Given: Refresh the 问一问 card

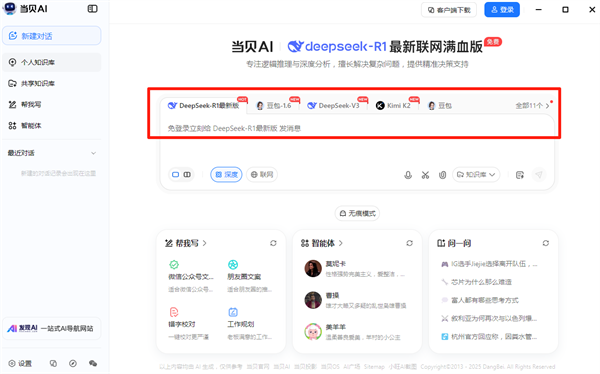Looking at the screenshot, I should tap(546, 243).
